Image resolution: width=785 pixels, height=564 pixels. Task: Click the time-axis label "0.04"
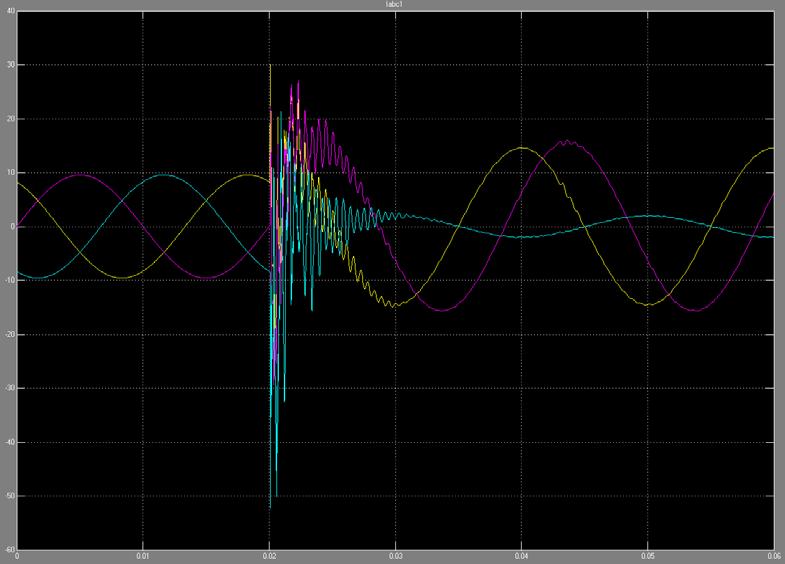[x=522, y=556]
